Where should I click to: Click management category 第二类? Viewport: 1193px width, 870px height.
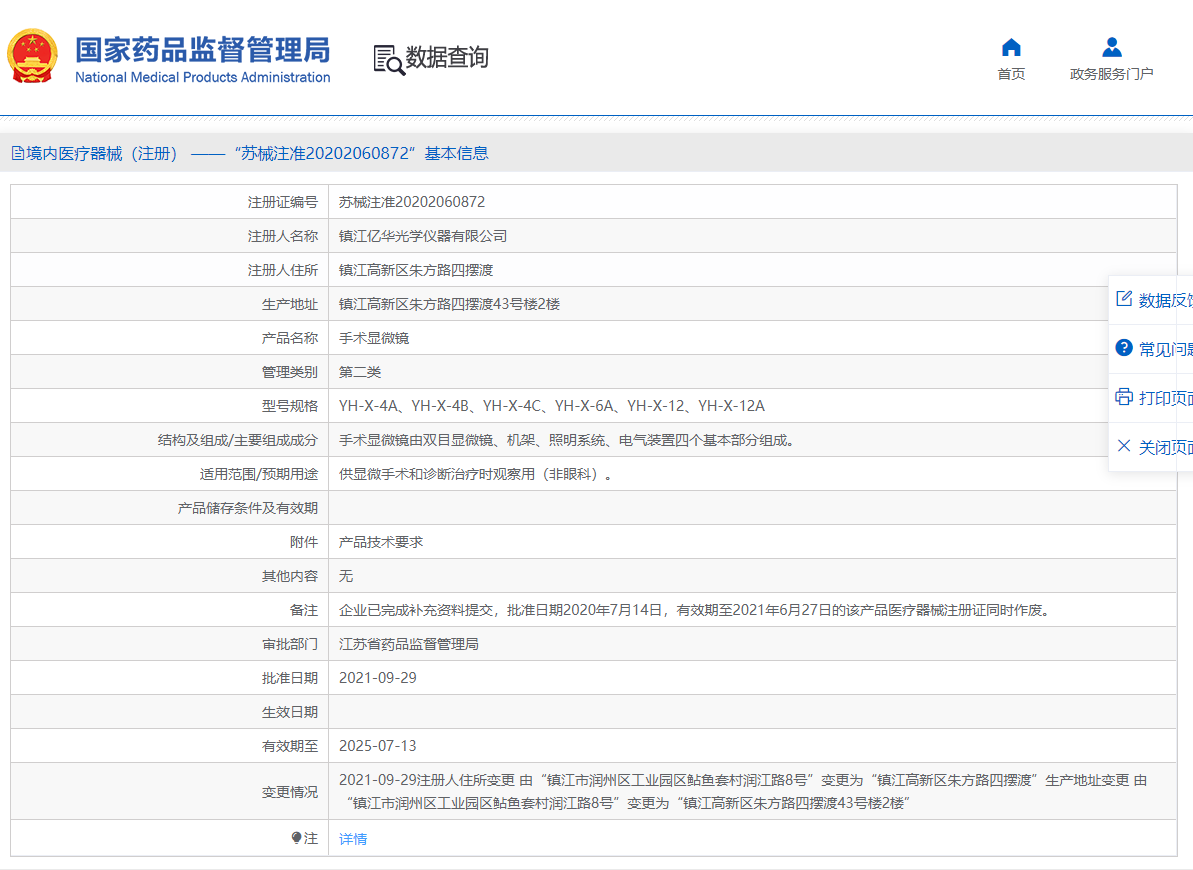[360, 372]
